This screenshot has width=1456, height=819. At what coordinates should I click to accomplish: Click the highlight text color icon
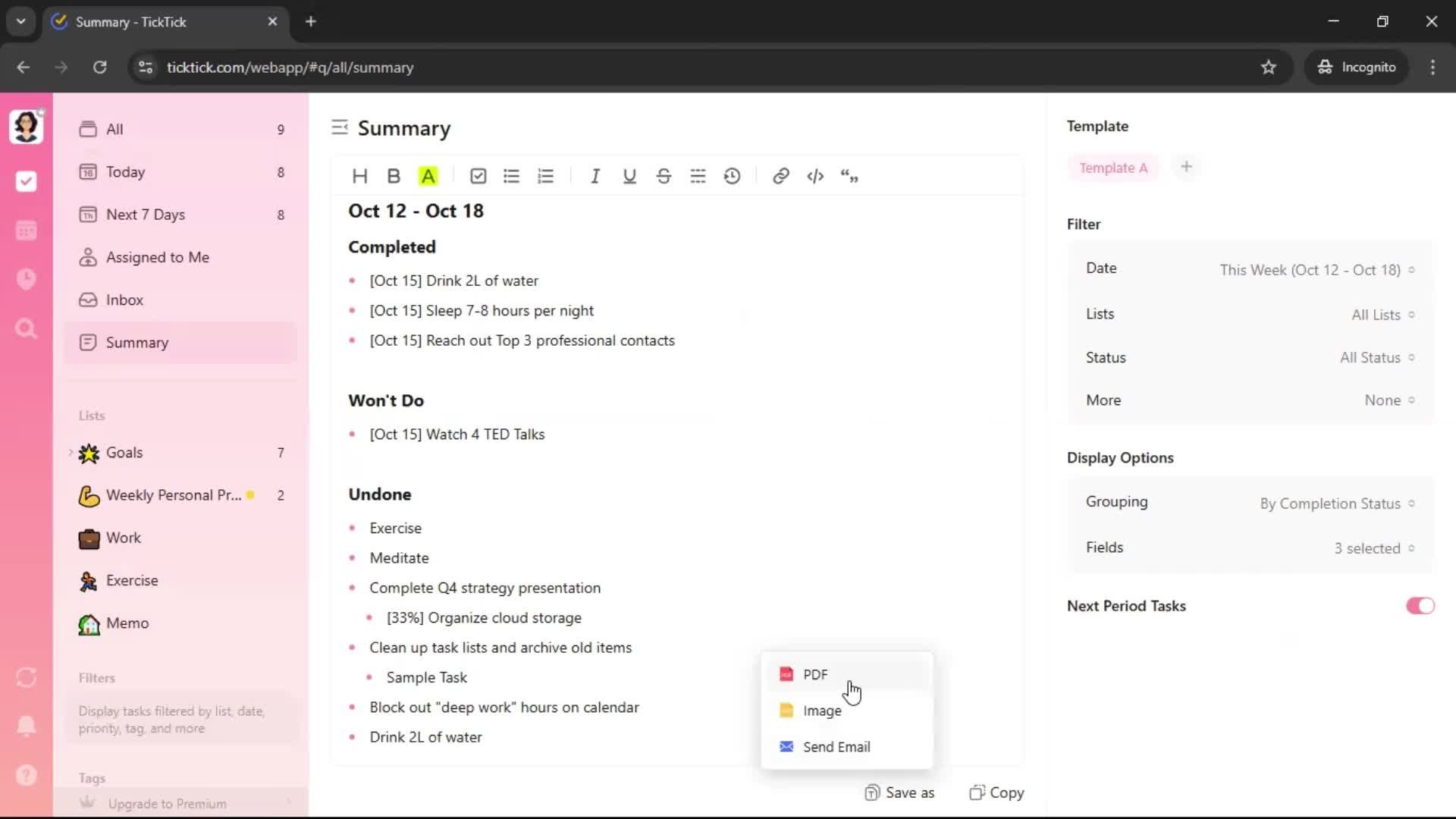coord(428,177)
